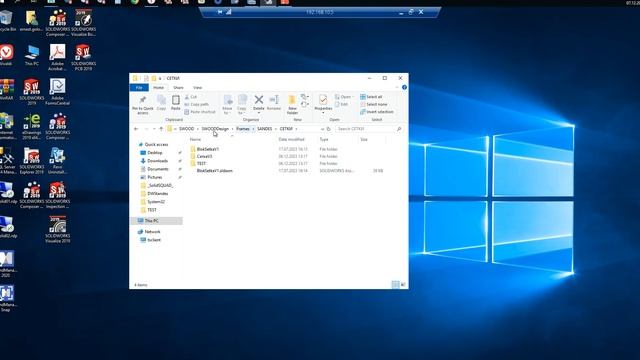Switch to Details view in status bar
640x360 pixels.
(x=395, y=284)
